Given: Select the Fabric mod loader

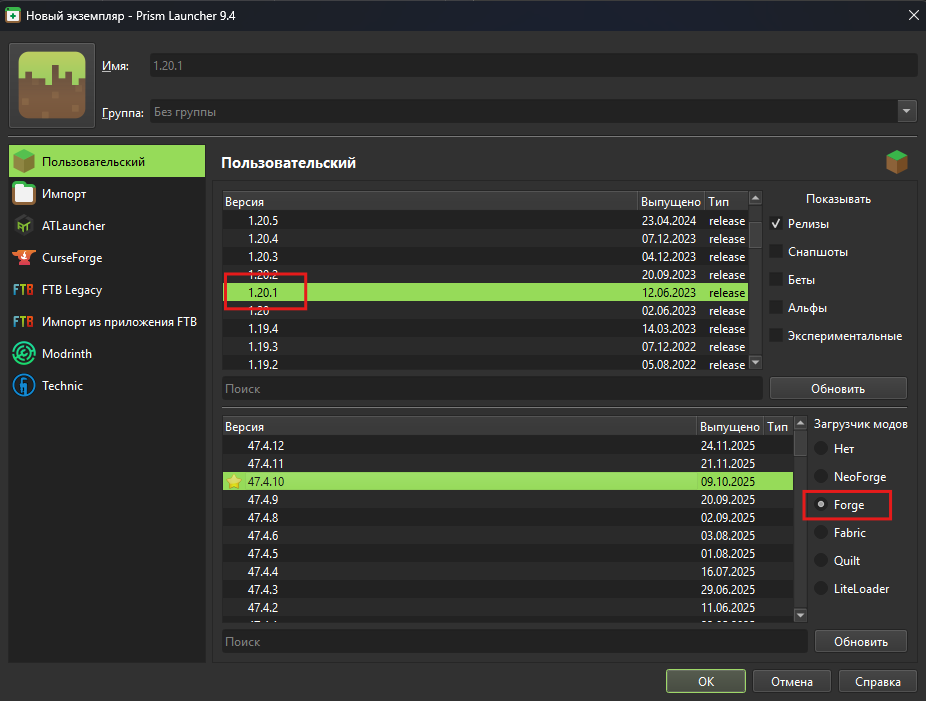Looking at the screenshot, I should click(821, 532).
